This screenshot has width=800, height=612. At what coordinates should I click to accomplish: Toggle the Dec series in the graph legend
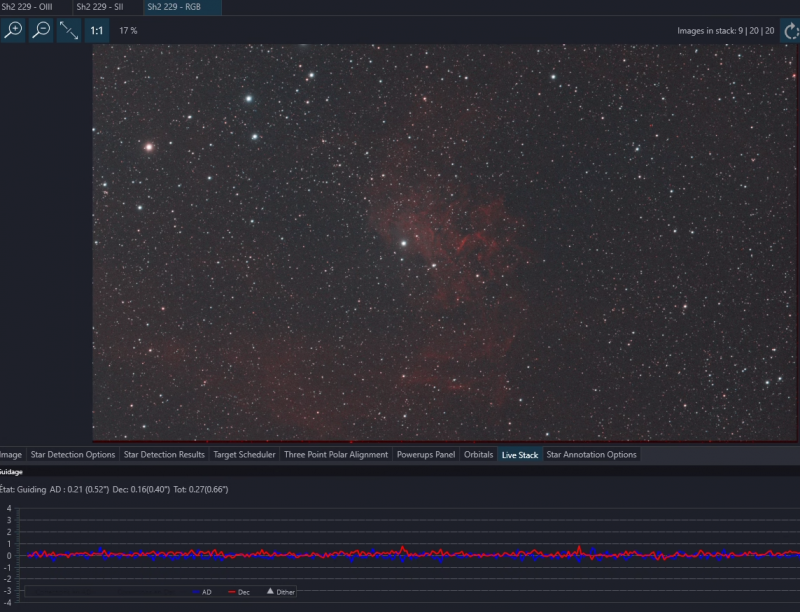pyautogui.click(x=239, y=592)
